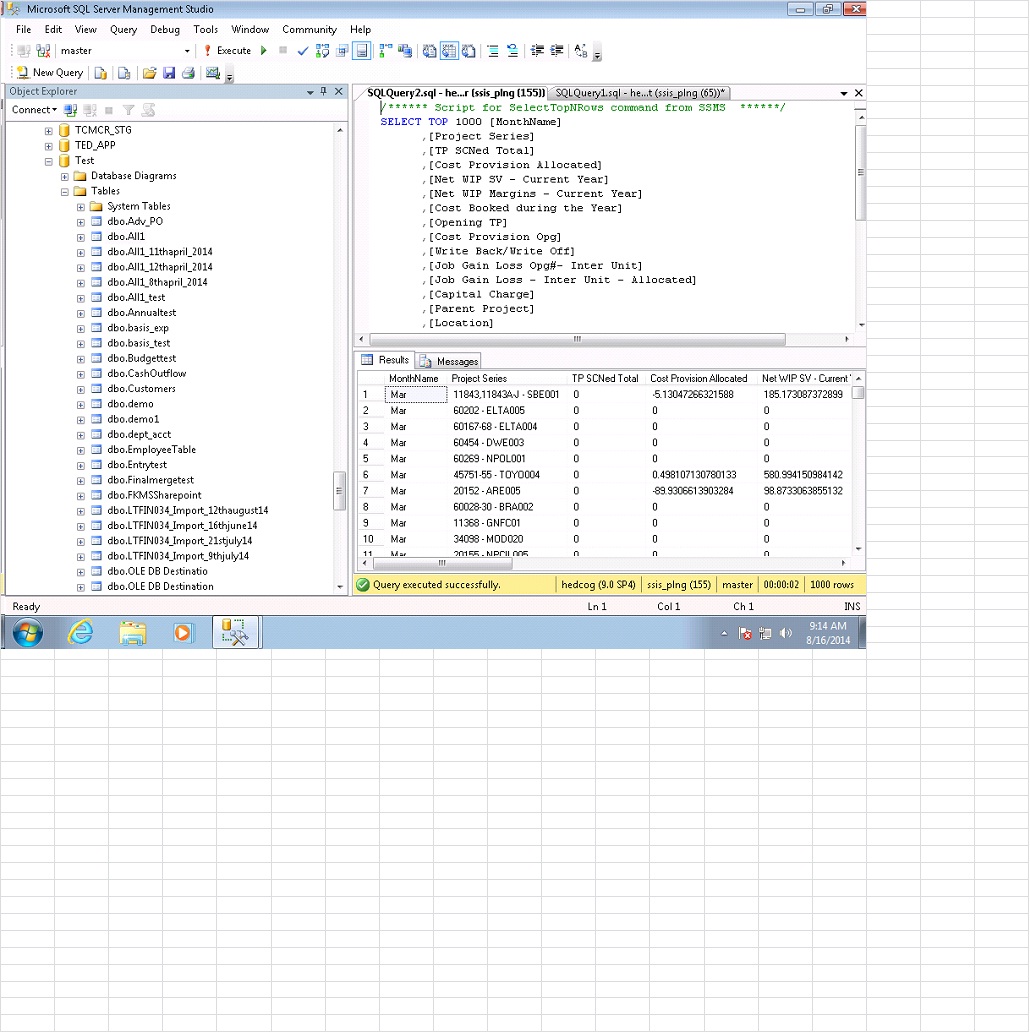The image size is (1030, 1033).
Task: Click the query editor horizontal scrollbar
Action: point(577,339)
